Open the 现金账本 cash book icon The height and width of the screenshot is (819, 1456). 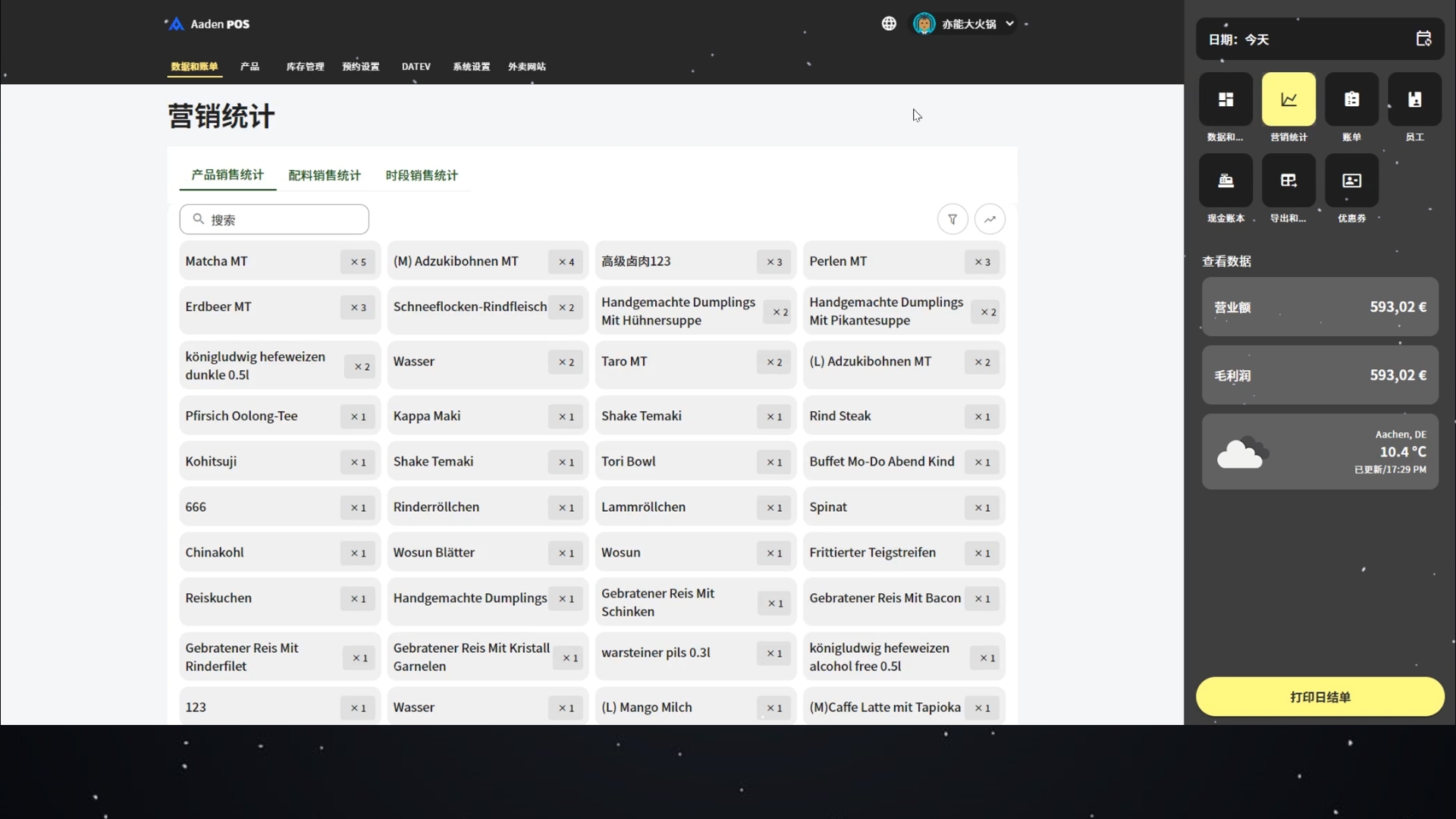point(1225,180)
